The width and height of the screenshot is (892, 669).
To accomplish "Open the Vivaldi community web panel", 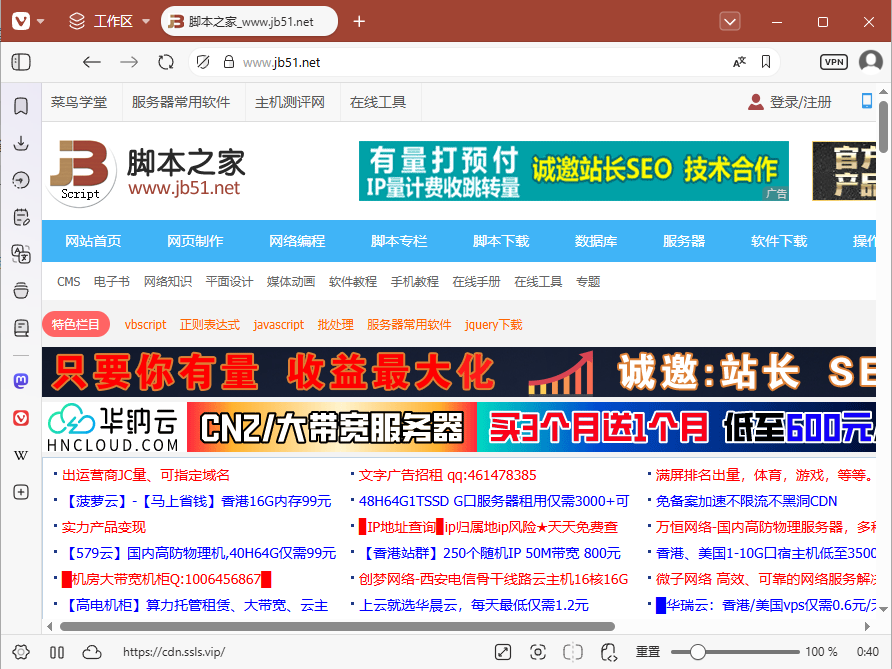I will 21,418.
